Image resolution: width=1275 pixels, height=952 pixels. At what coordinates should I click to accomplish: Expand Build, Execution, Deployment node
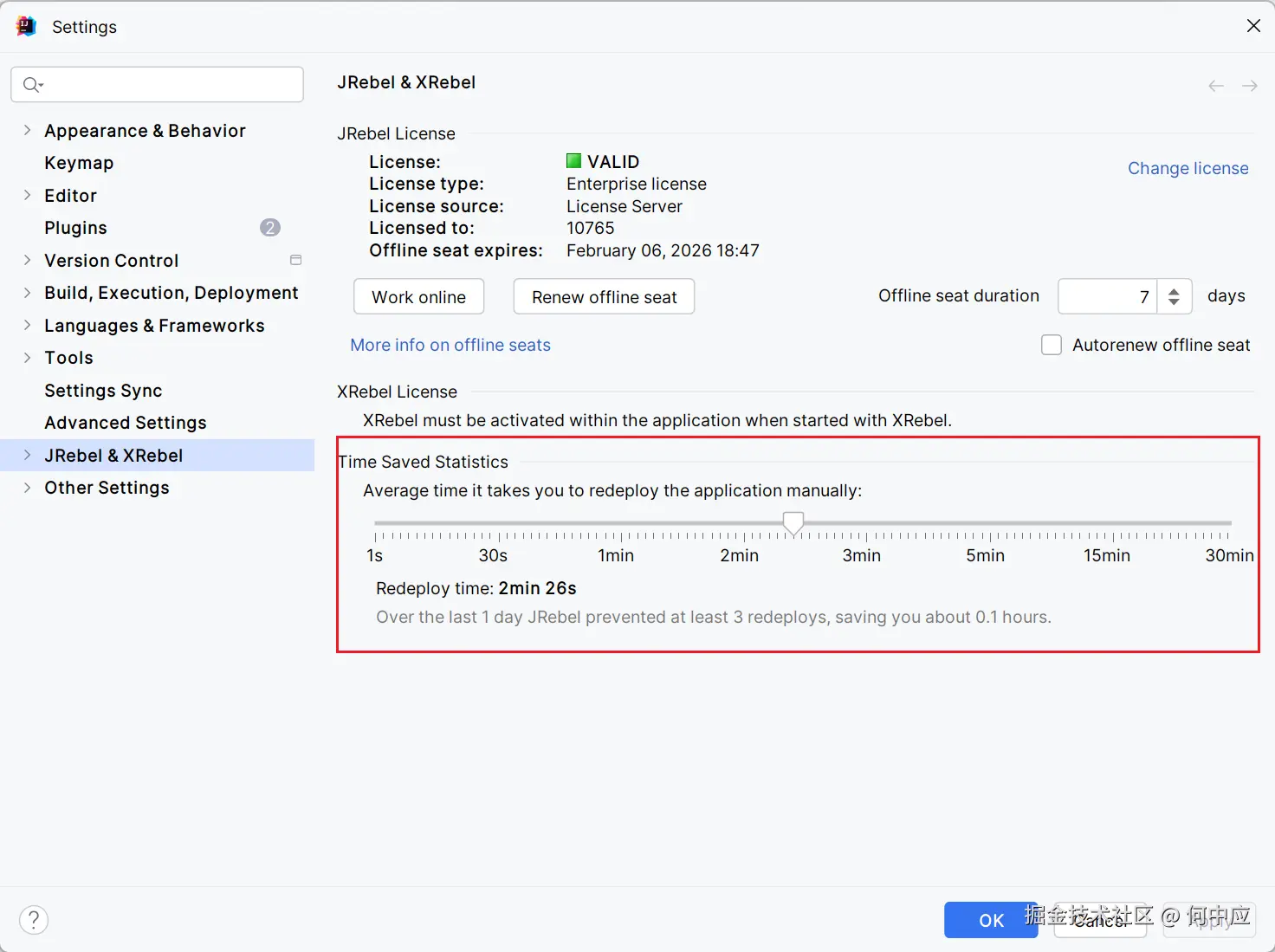coord(27,293)
